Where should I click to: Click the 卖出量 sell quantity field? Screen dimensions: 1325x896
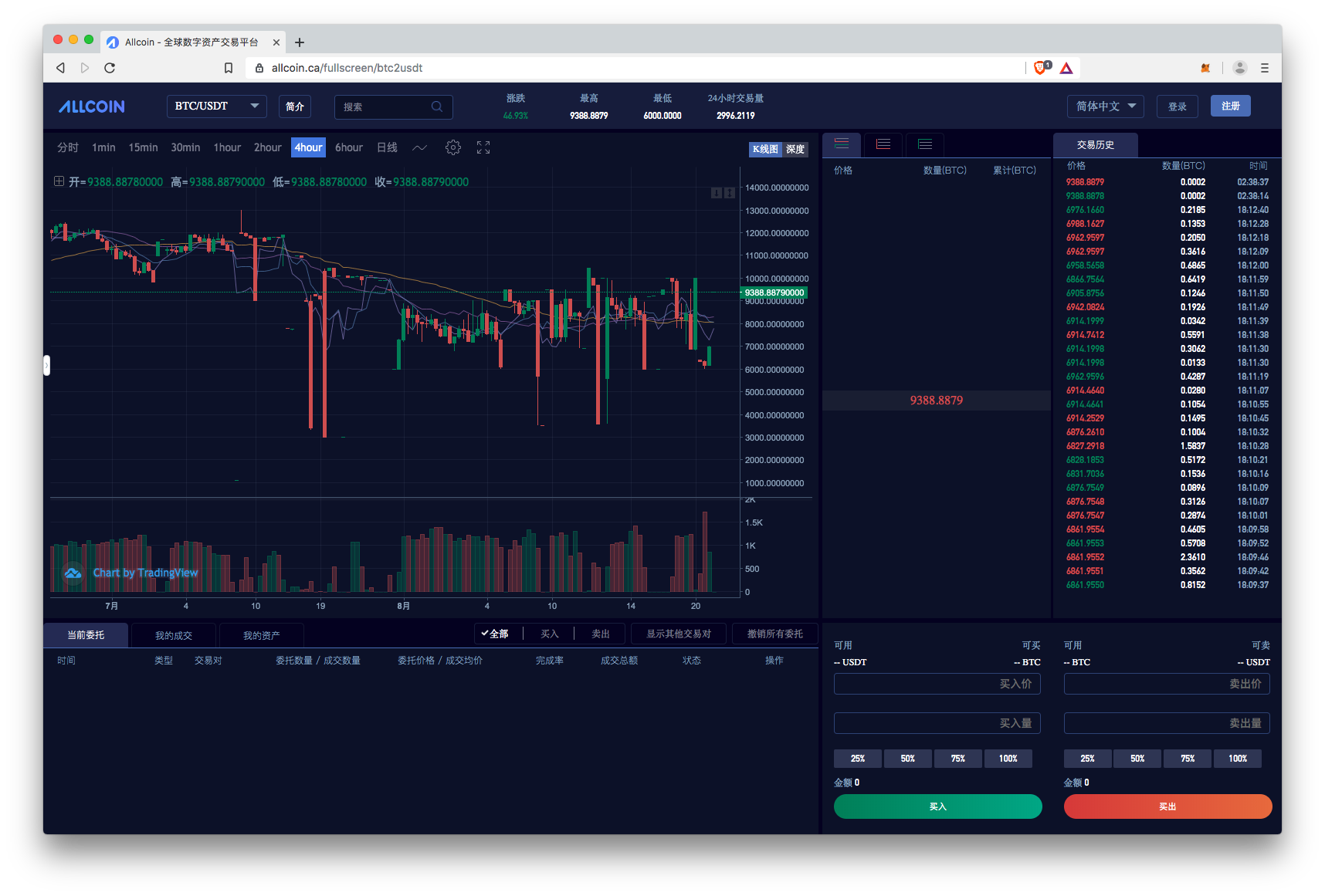coord(1167,723)
